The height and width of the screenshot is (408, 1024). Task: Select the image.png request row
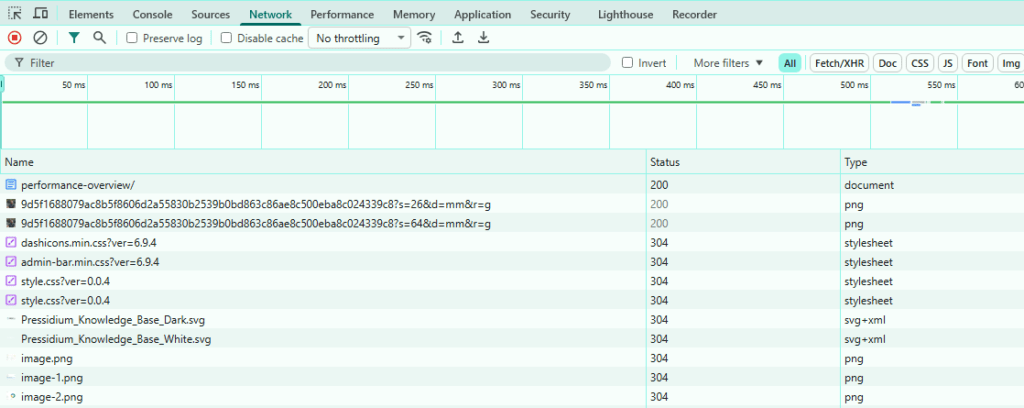512,359
